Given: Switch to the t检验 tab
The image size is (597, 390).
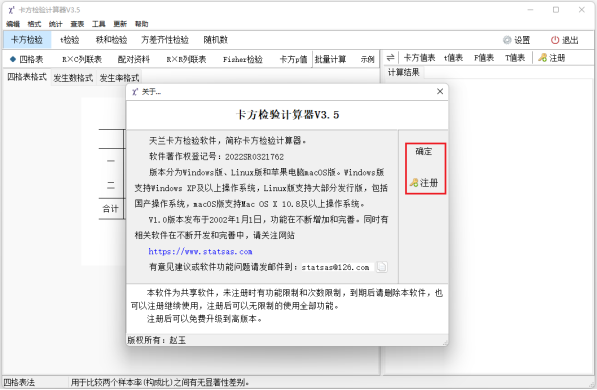Looking at the screenshot, I should [x=70, y=40].
